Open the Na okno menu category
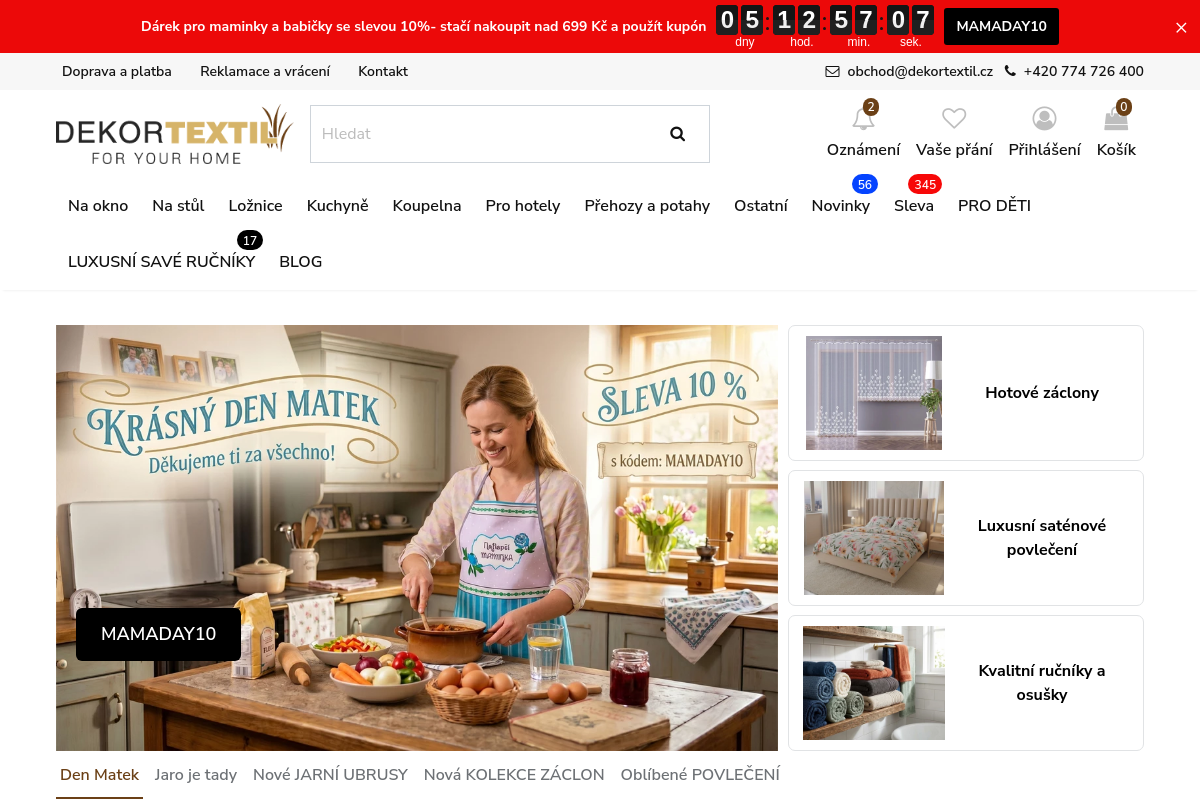Image resolution: width=1200 pixels, height=800 pixels. coord(98,206)
